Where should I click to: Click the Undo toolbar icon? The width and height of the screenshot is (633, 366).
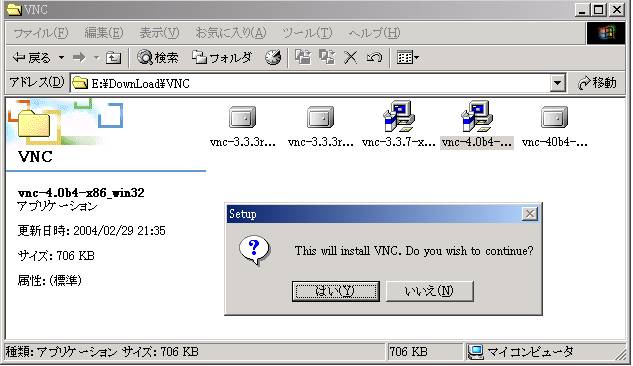[x=374, y=58]
